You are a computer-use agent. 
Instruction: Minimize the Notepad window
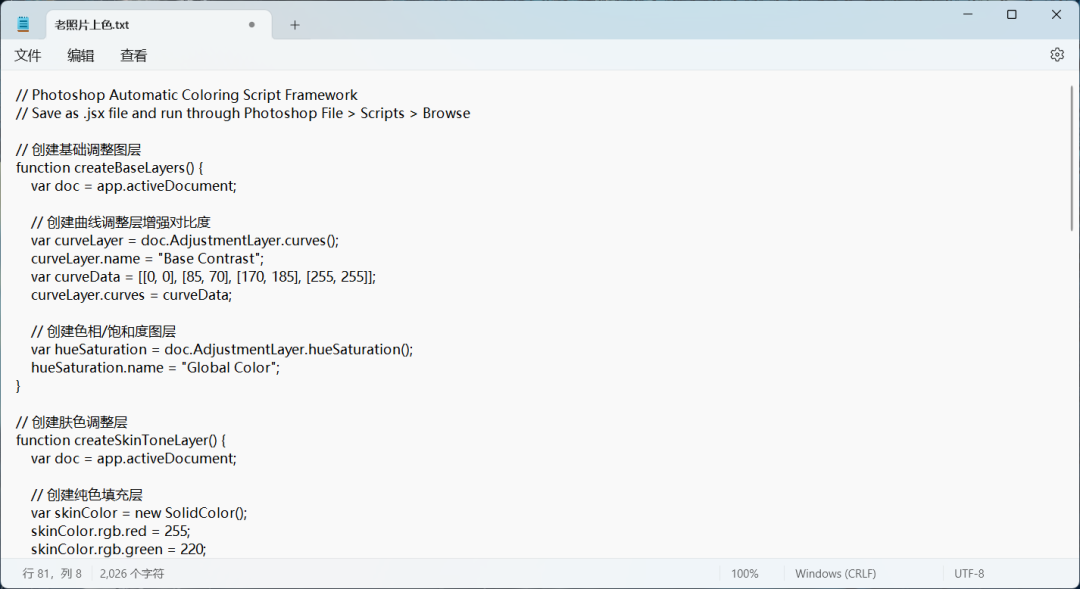967,15
